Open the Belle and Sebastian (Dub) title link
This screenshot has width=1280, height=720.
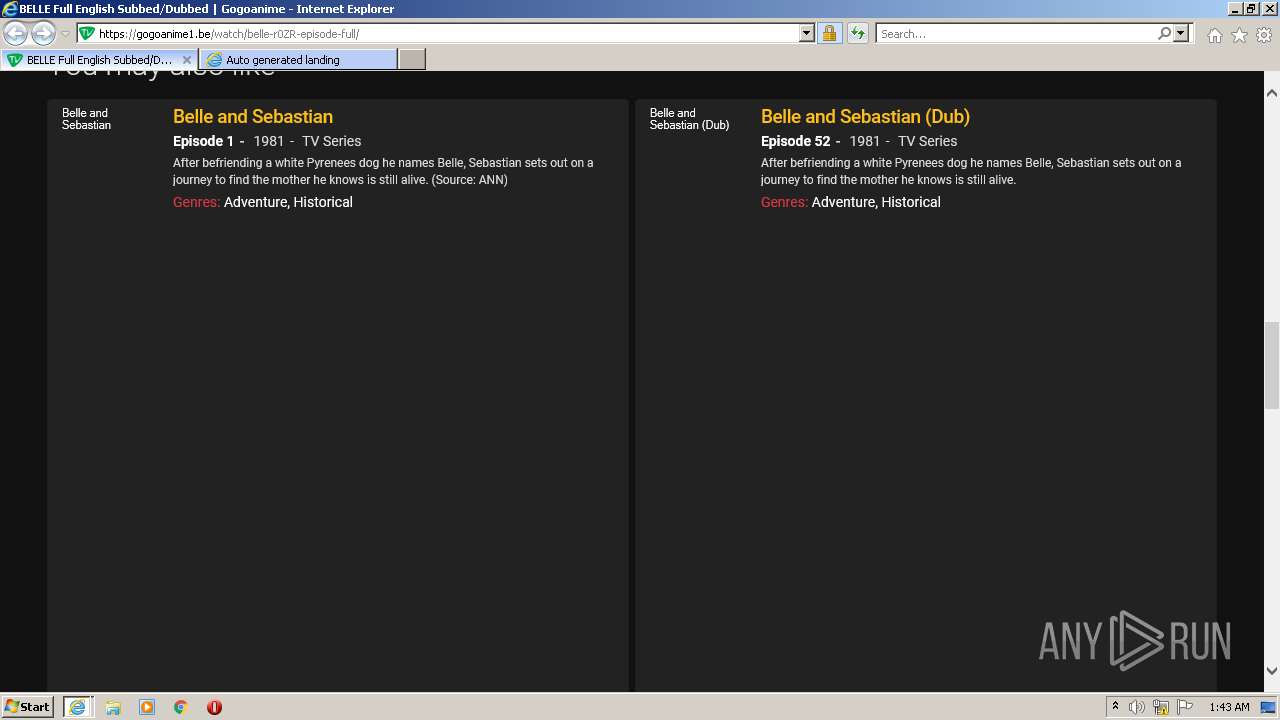(865, 117)
